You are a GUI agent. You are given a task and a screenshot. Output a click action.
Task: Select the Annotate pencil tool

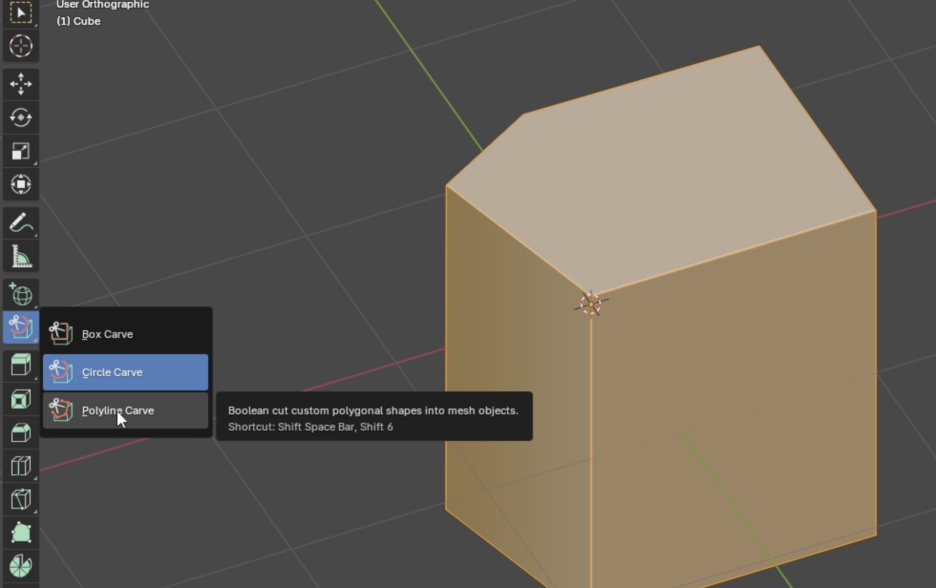(x=21, y=223)
